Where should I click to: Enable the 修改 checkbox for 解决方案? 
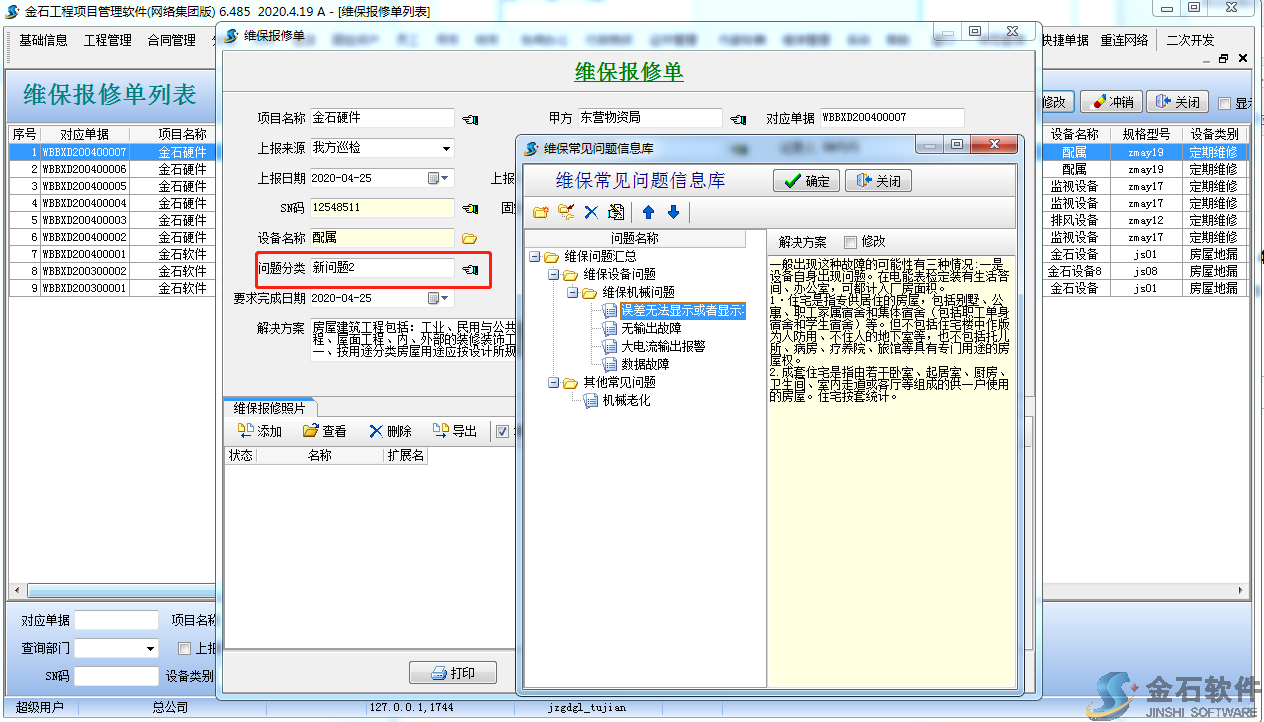point(851,242)
